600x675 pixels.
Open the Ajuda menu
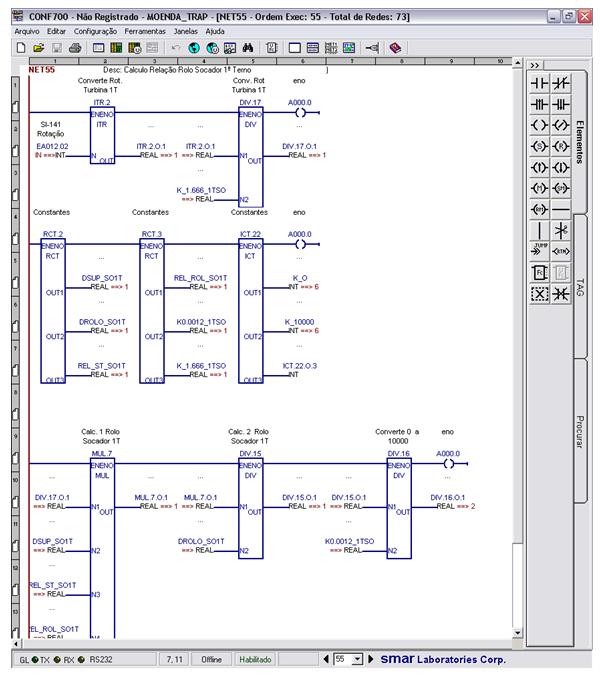pyautogui.click(x=215, y=31)
